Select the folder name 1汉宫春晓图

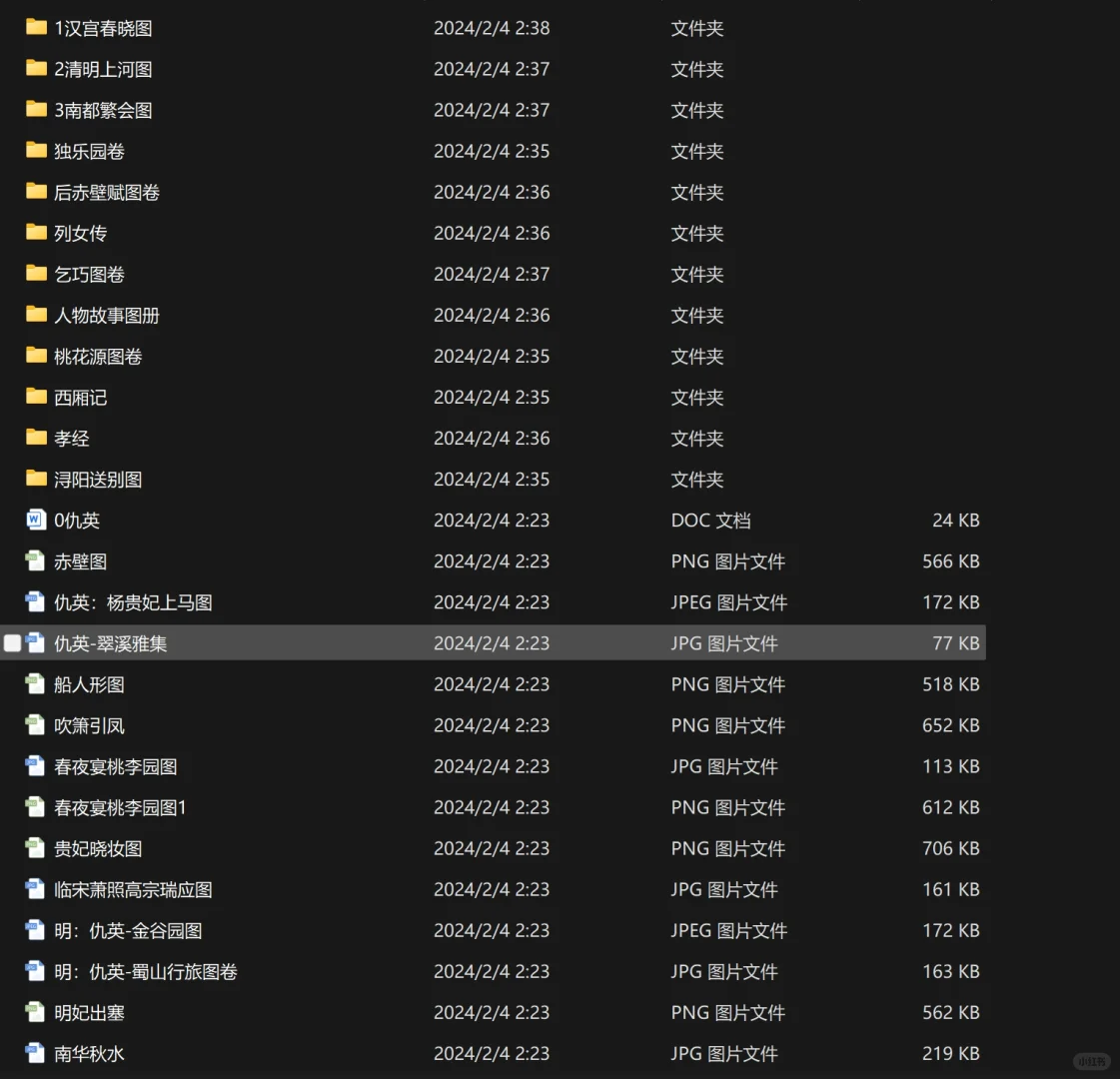[x=104, y=28]
